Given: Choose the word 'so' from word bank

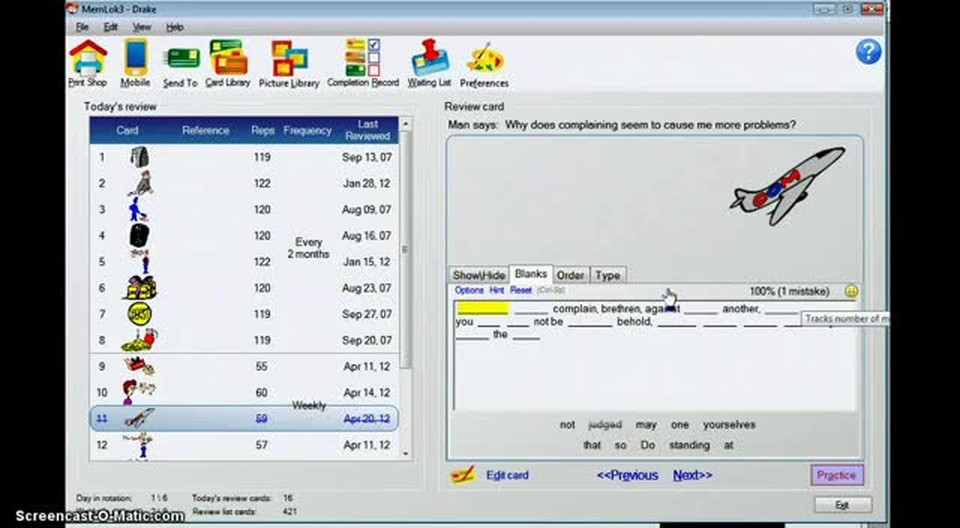Looking at the screenshot, I should coord(620,445).
